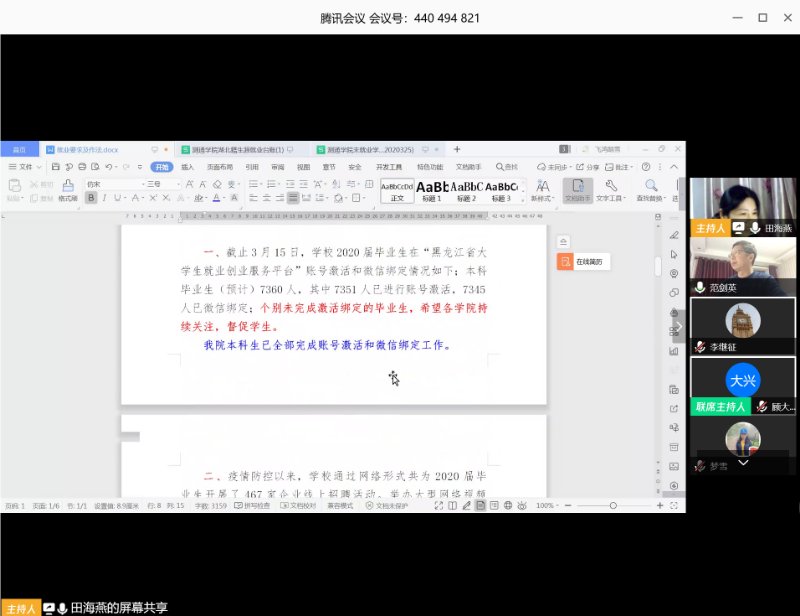Apply the 标题 1 heading style
This screenshot has height=616, width=800.
click(432, 189)
